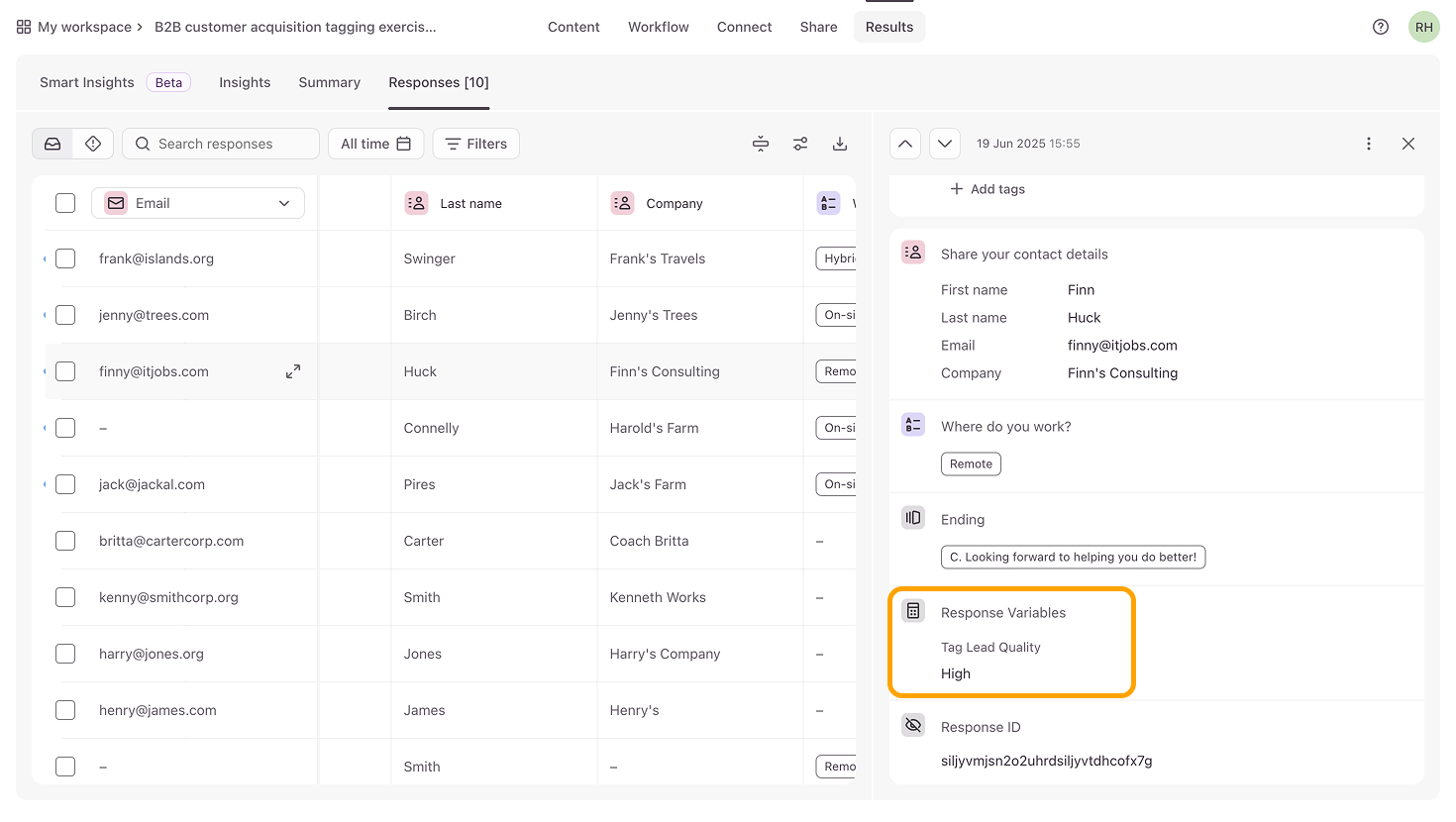Toggle the select-all header checkbox
This screenshot has width=1456, height=822.
(65, 203)
